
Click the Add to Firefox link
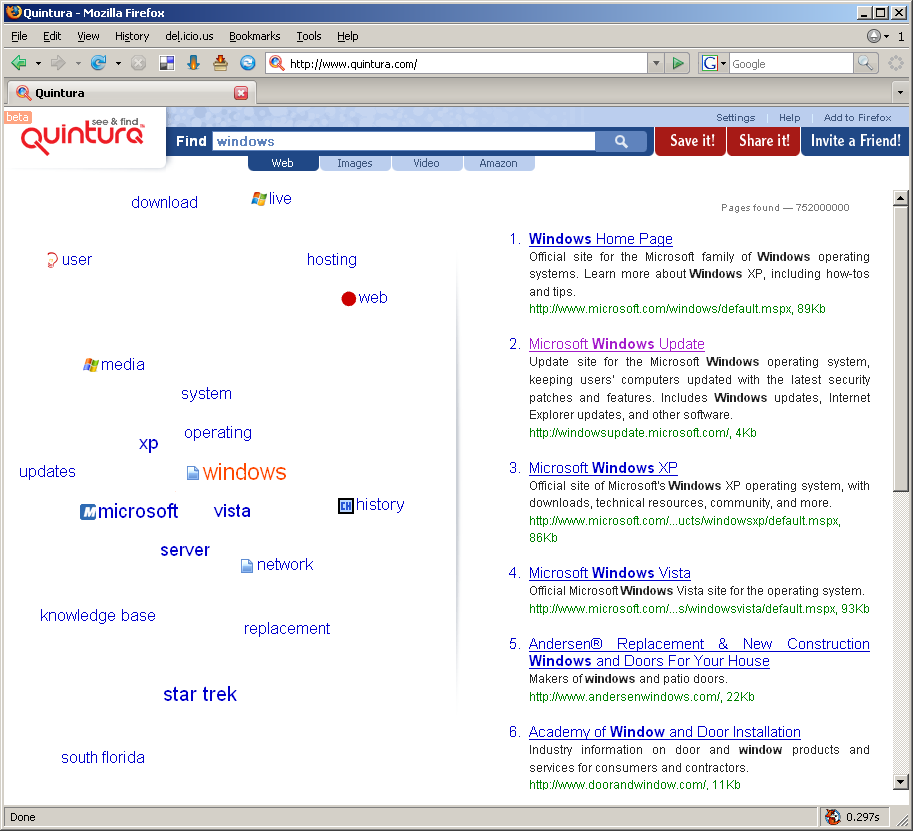(857, 118)
